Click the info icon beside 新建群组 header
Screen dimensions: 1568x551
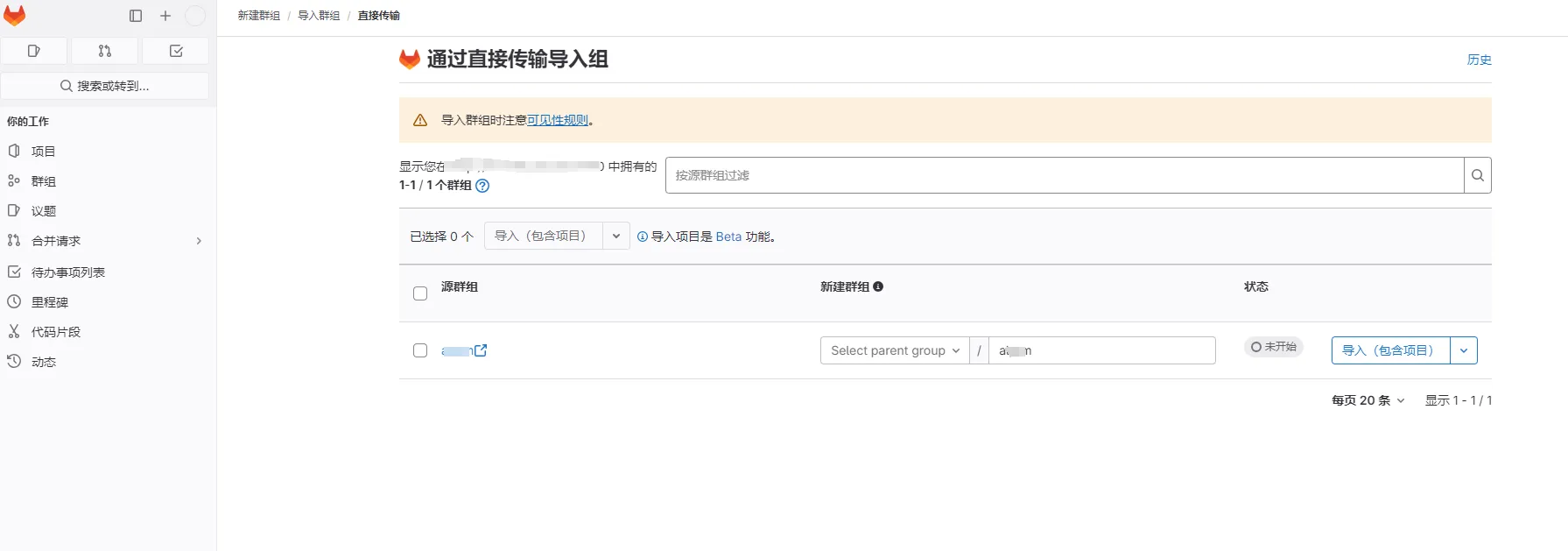878,286
